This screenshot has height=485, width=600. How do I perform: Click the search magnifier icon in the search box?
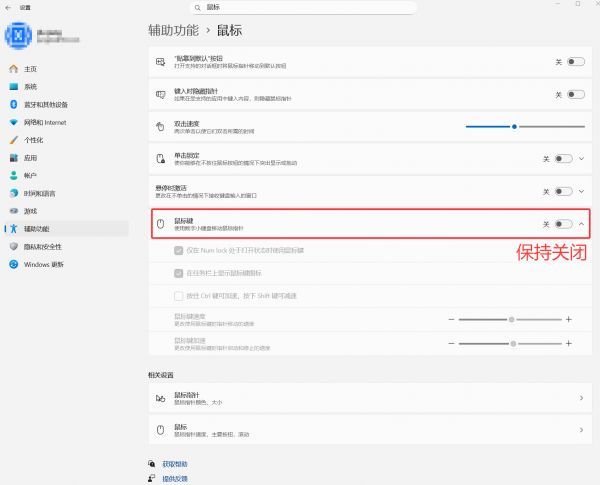197,8
